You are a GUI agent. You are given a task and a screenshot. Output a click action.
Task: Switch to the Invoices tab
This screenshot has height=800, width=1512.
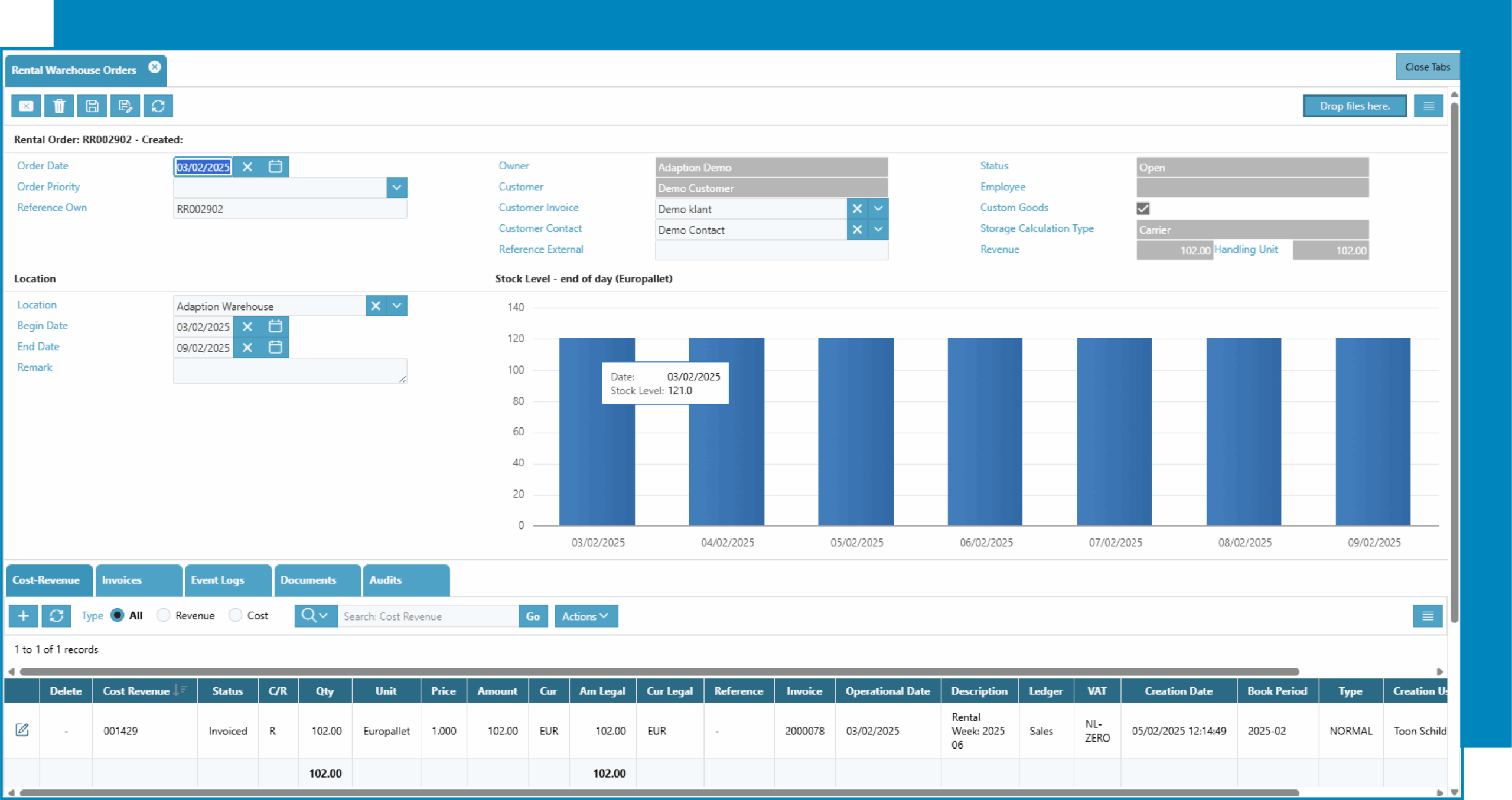(138, 580)
